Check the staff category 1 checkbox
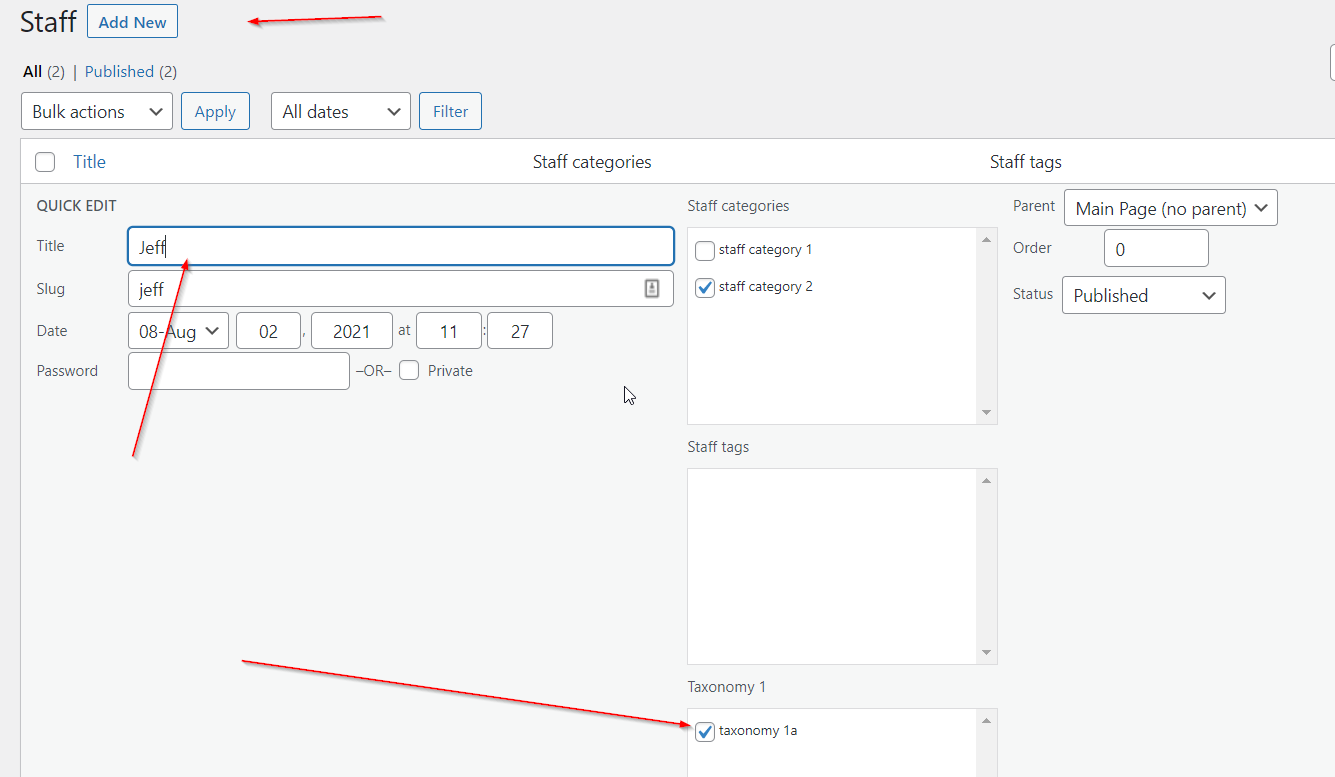 (x=705, y=250)
